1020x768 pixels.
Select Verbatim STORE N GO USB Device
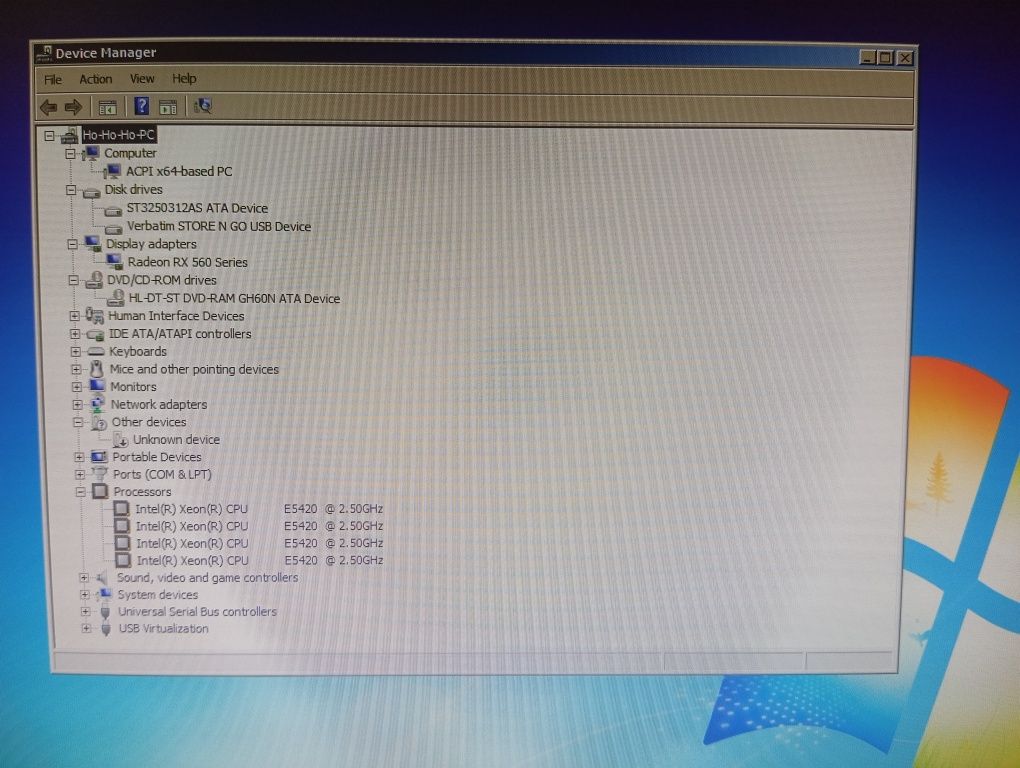point(219,226)
